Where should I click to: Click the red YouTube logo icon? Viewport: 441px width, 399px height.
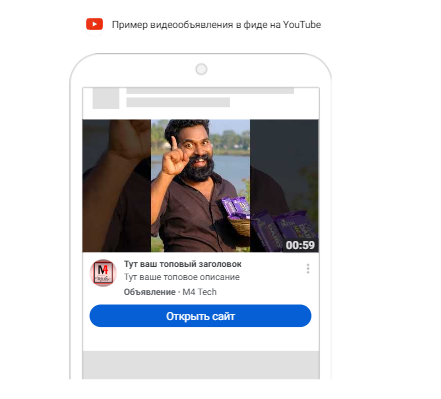[94, 24]
